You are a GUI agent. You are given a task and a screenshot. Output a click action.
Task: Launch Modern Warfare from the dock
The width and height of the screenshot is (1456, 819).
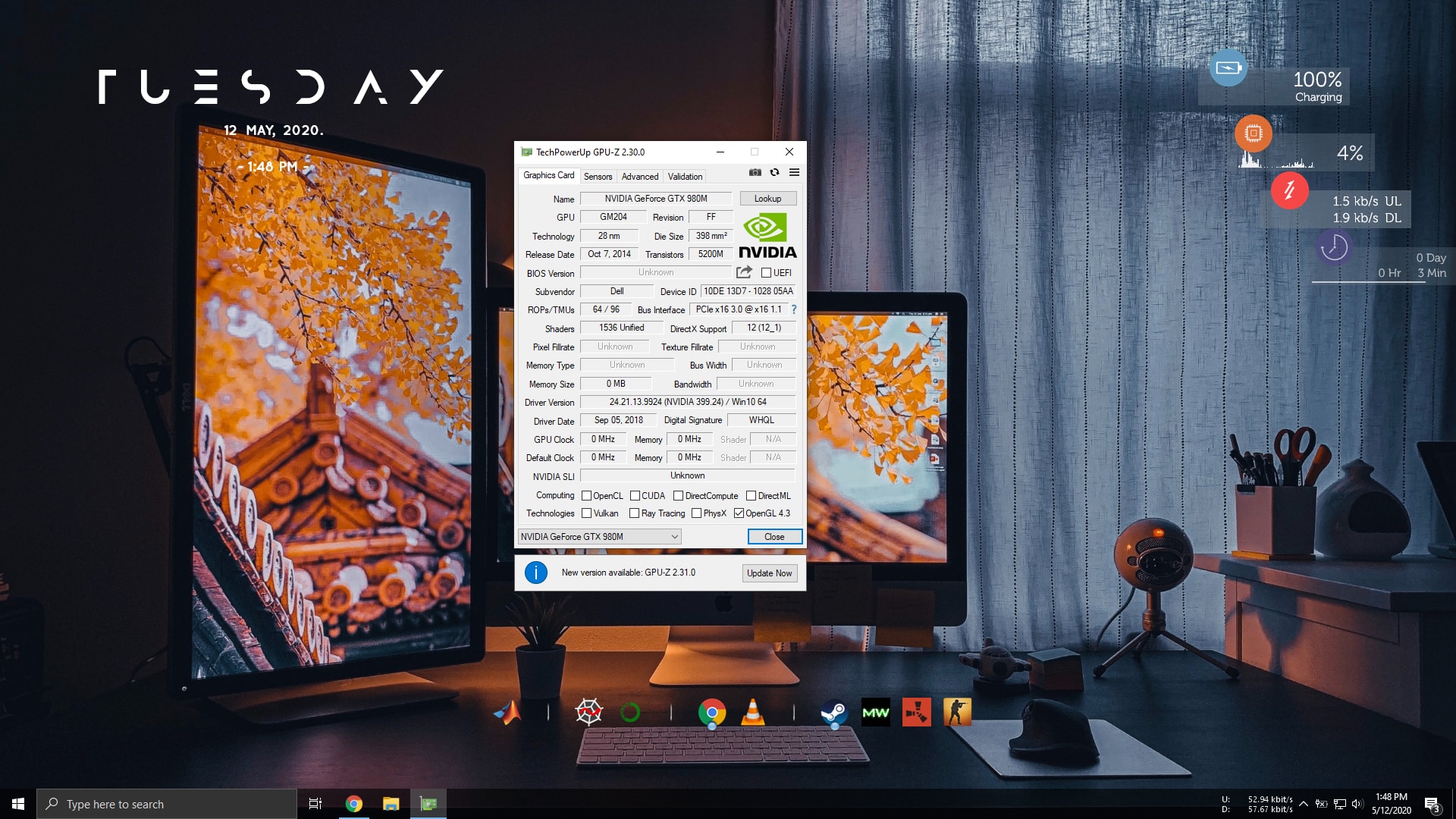pyautogui.click(x=876, y=712)
